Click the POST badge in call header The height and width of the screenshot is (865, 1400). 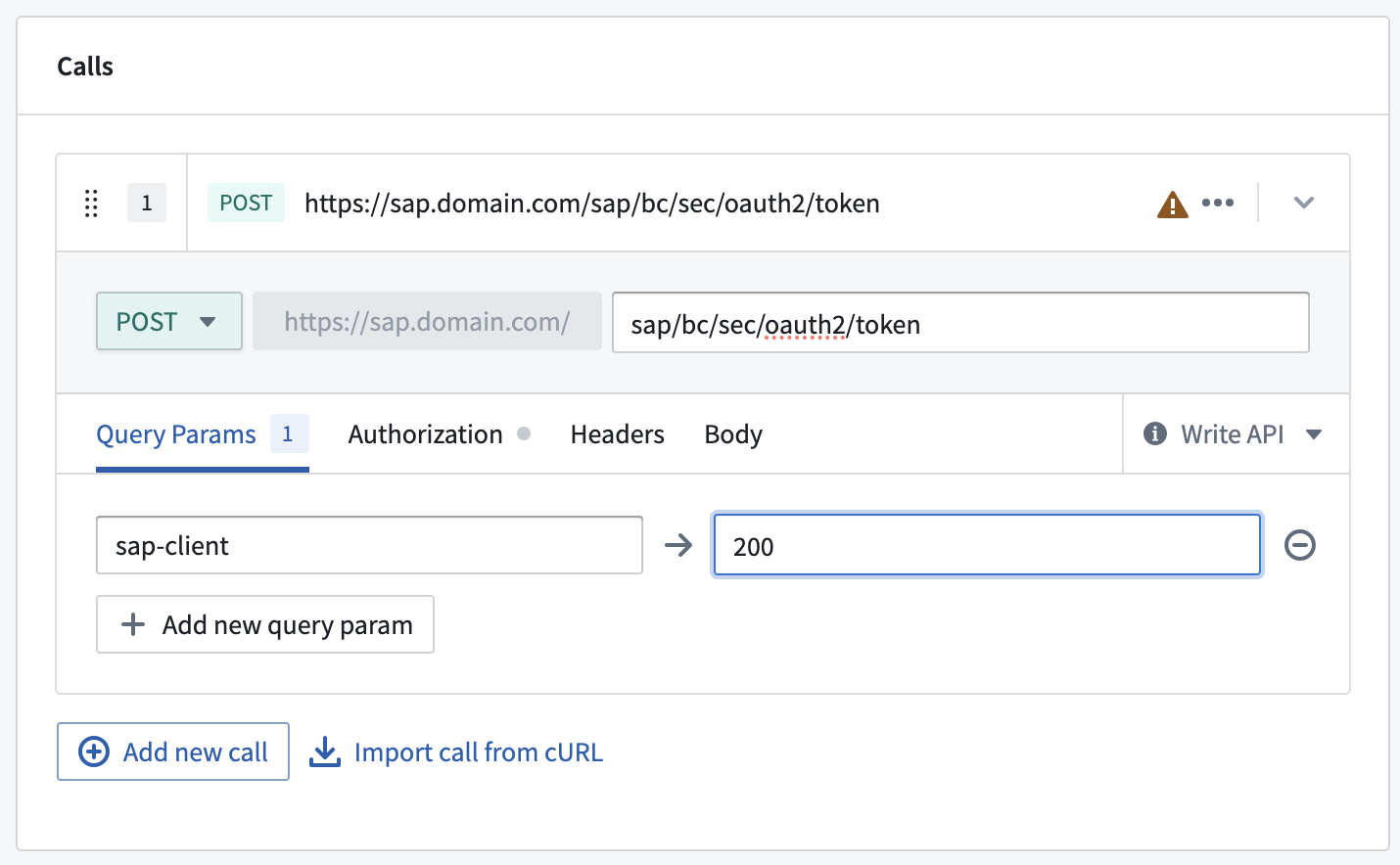[x=246, y=203]
